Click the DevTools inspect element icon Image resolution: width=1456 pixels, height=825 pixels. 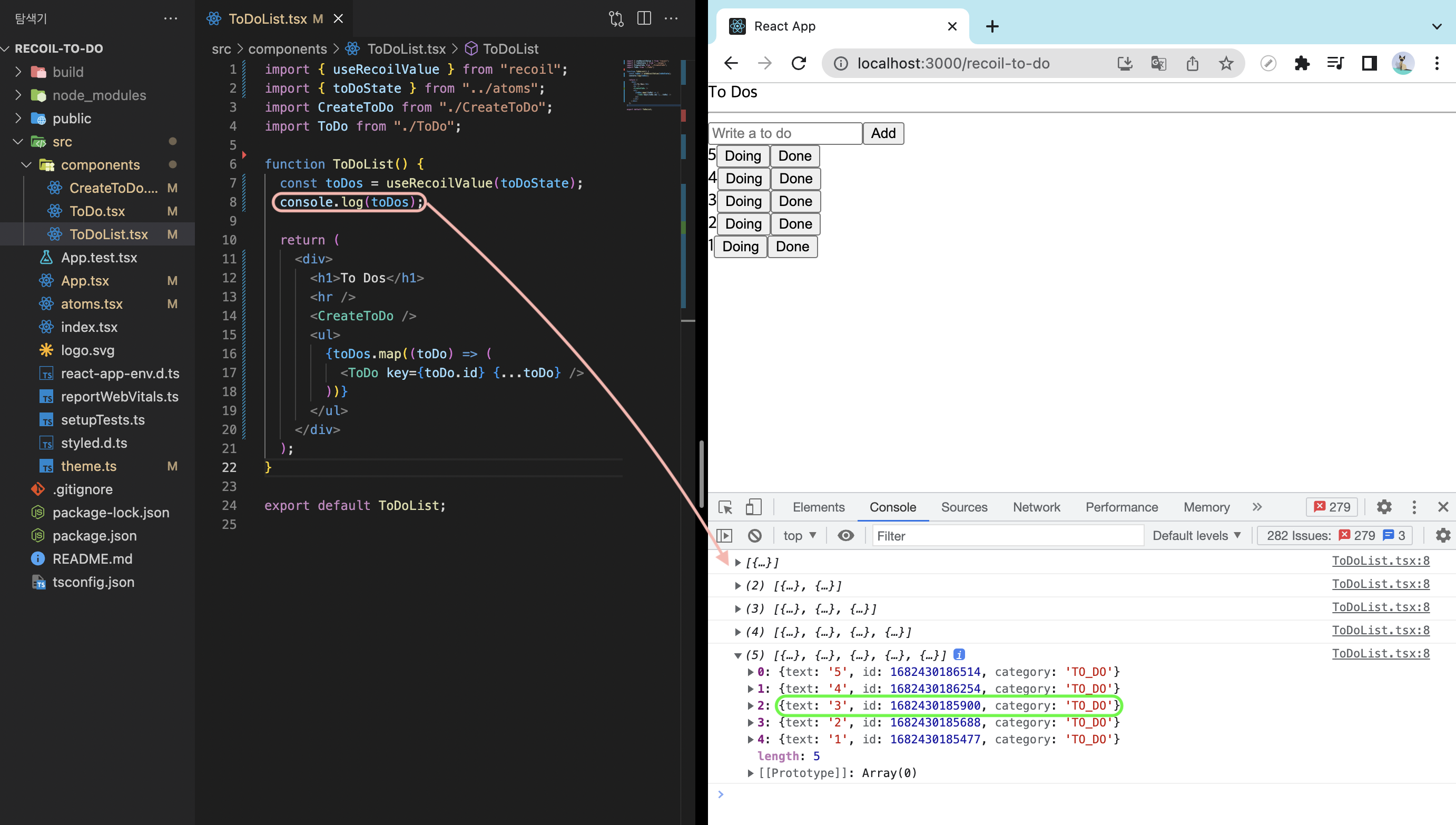pos(725,507)
